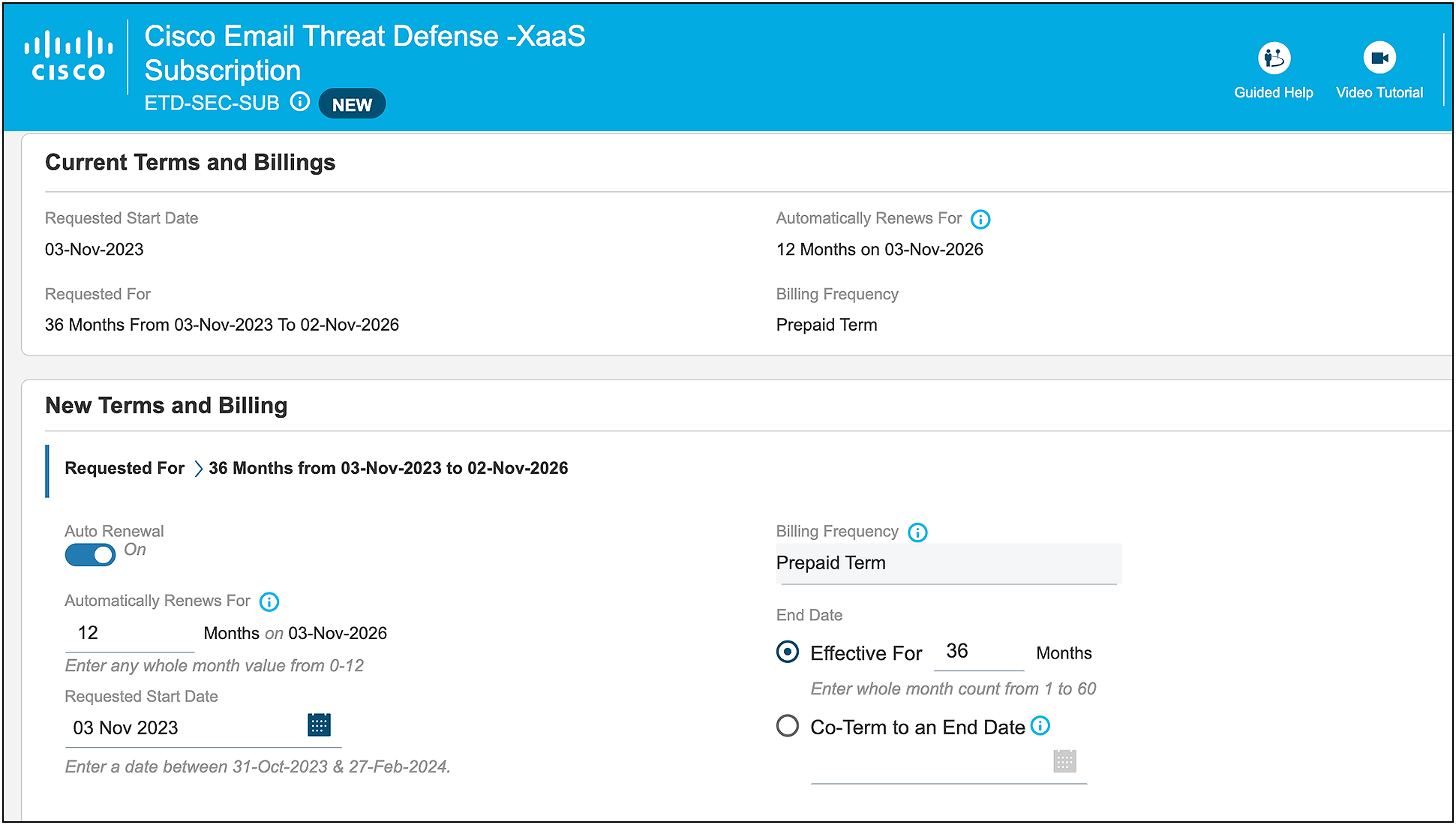Click the NEW badge
The image size is (1456, 825).
pyautogui.click(x=352, y=104)
